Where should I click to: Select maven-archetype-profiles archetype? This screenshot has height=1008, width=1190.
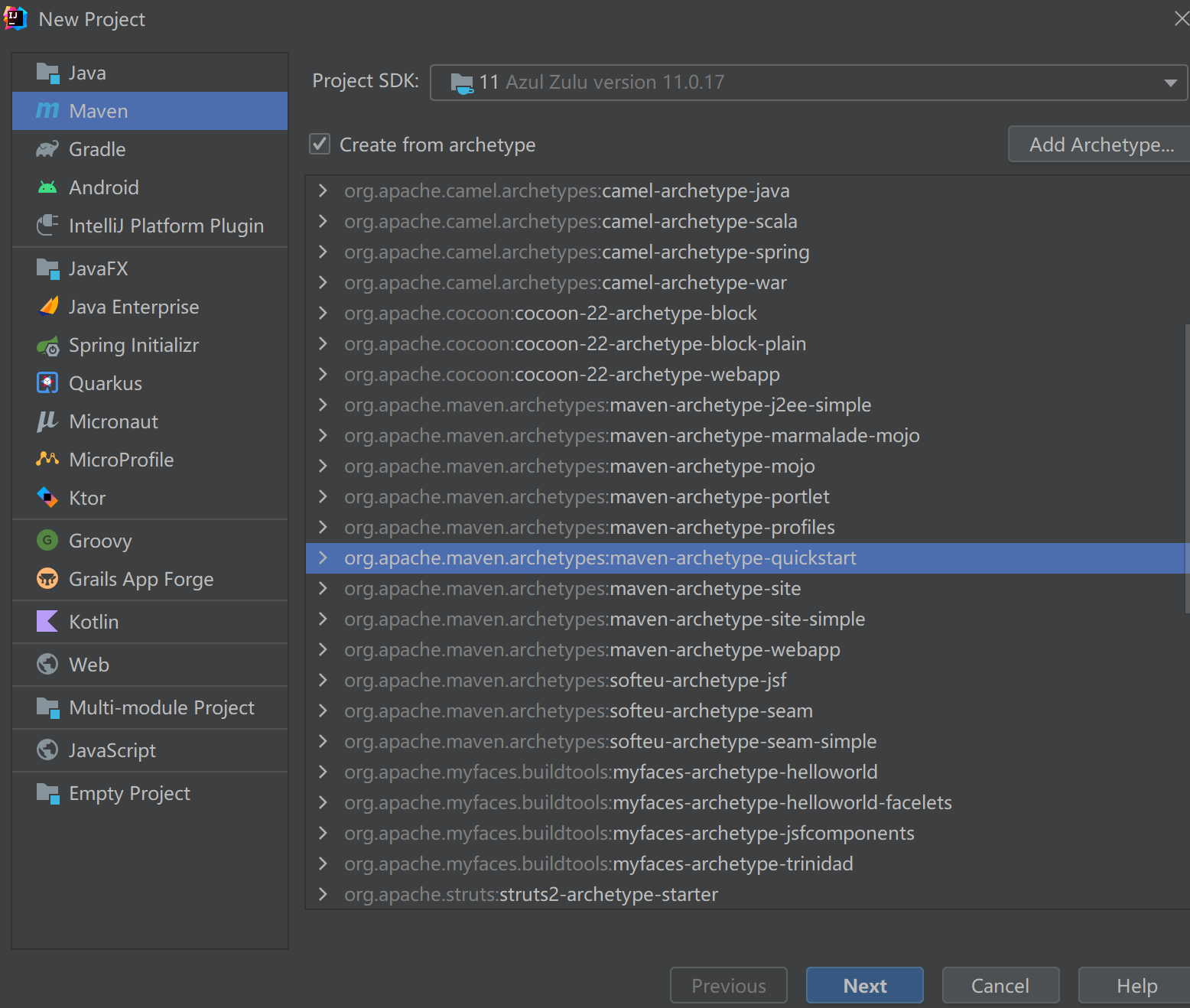click(746, 527)
